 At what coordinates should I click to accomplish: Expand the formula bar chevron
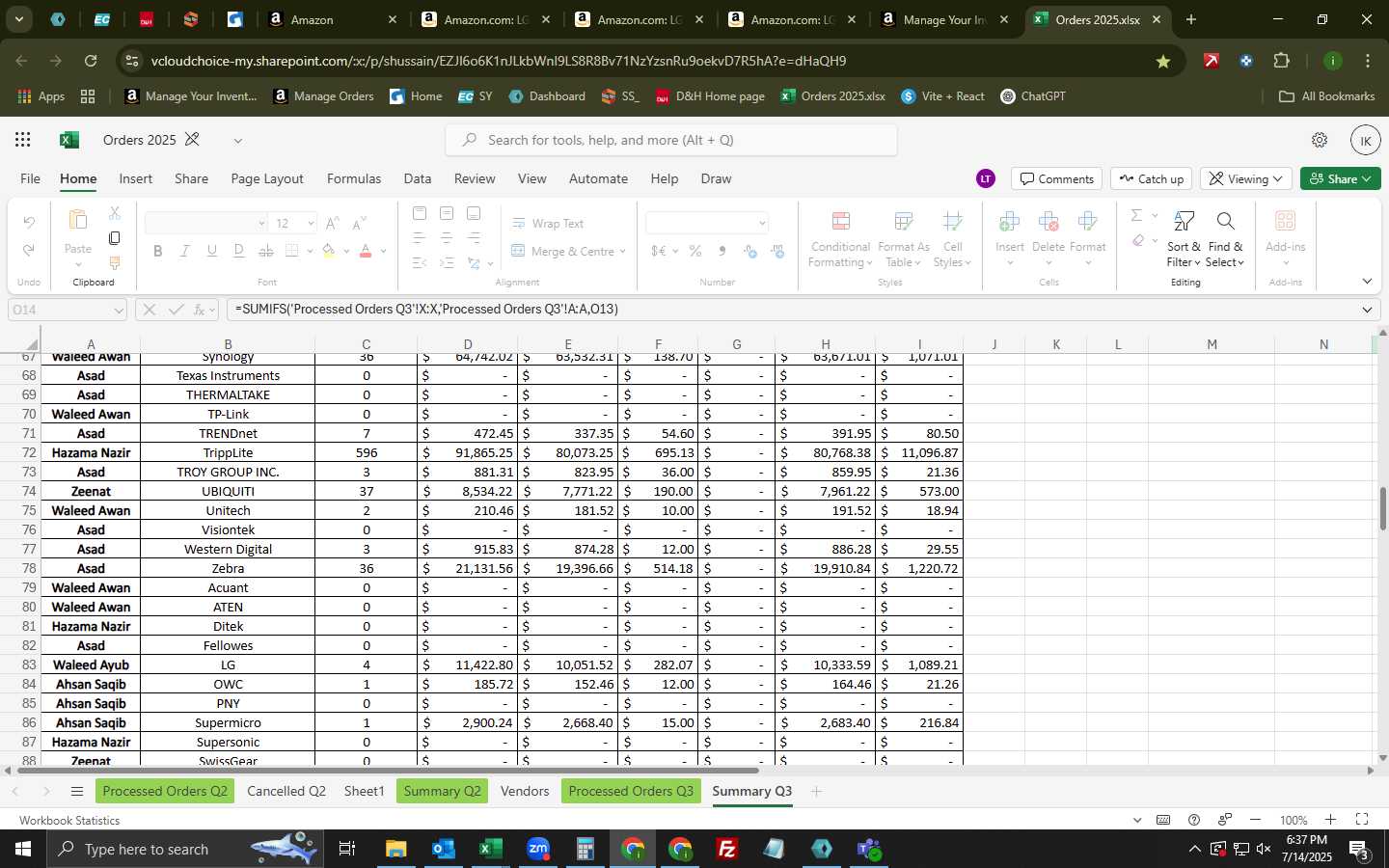tap(1367, 310)
